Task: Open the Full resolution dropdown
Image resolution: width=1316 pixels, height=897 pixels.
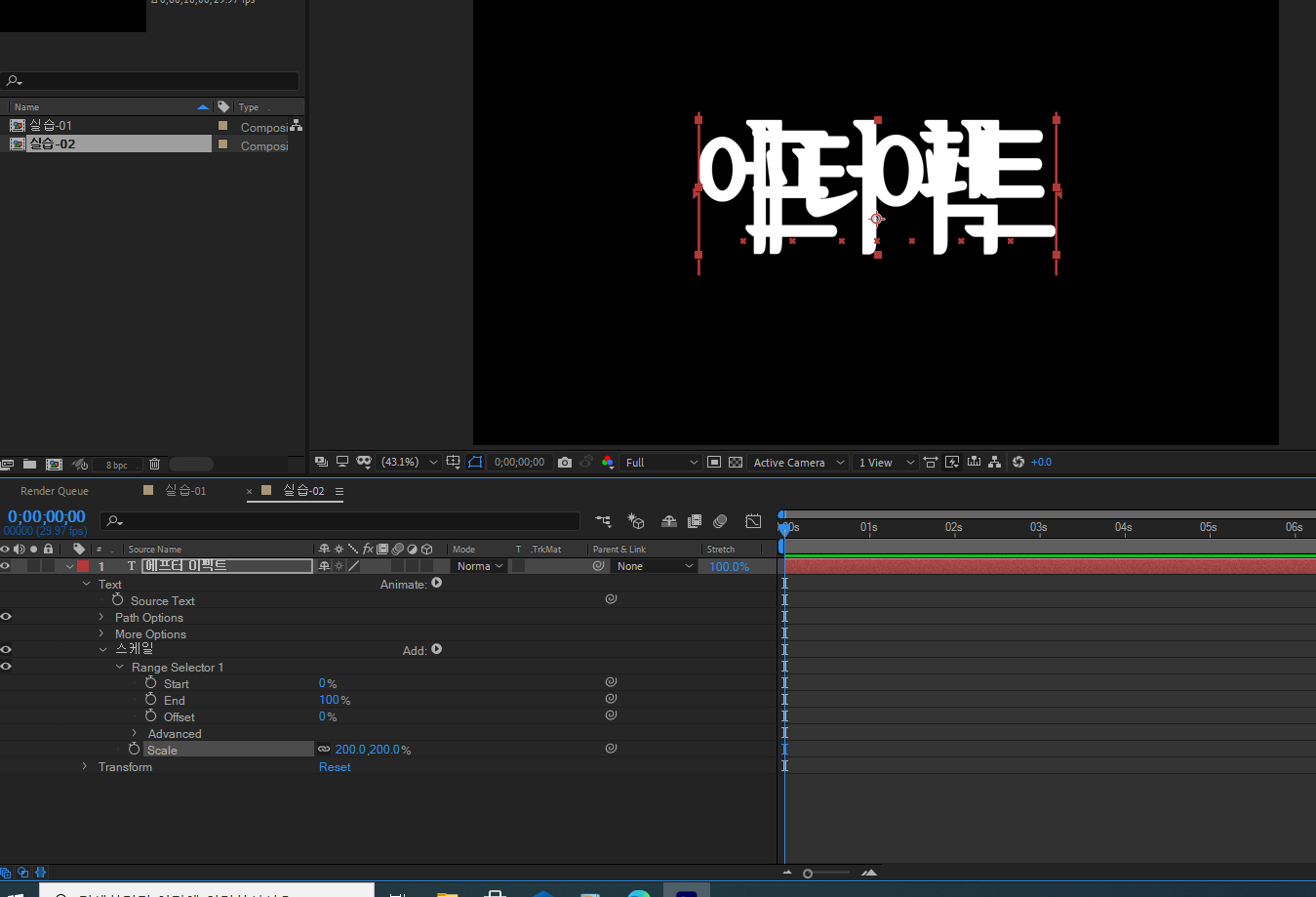Action: coord(661,462)
